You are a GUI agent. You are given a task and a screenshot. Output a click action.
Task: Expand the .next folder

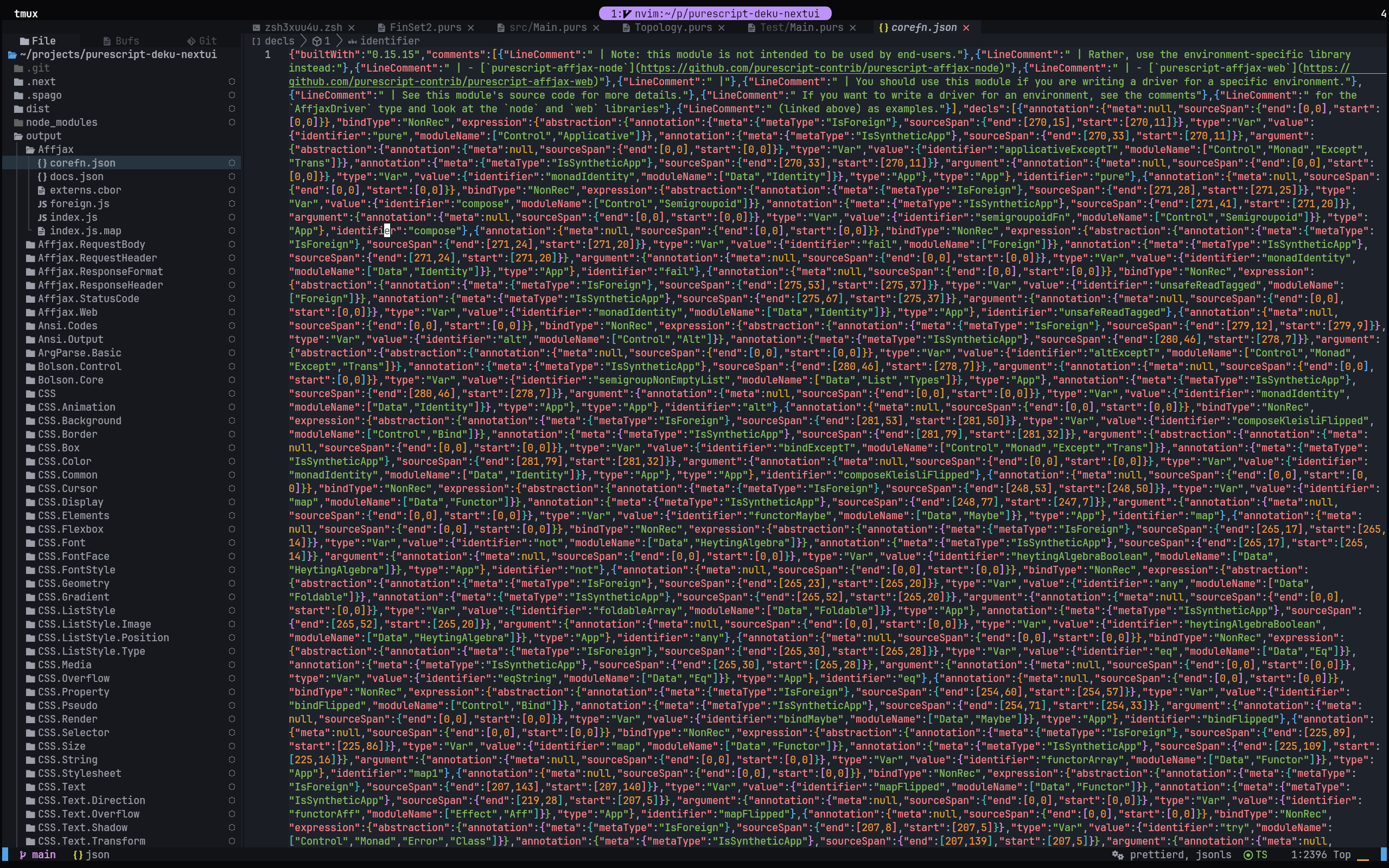pos(34,81)
